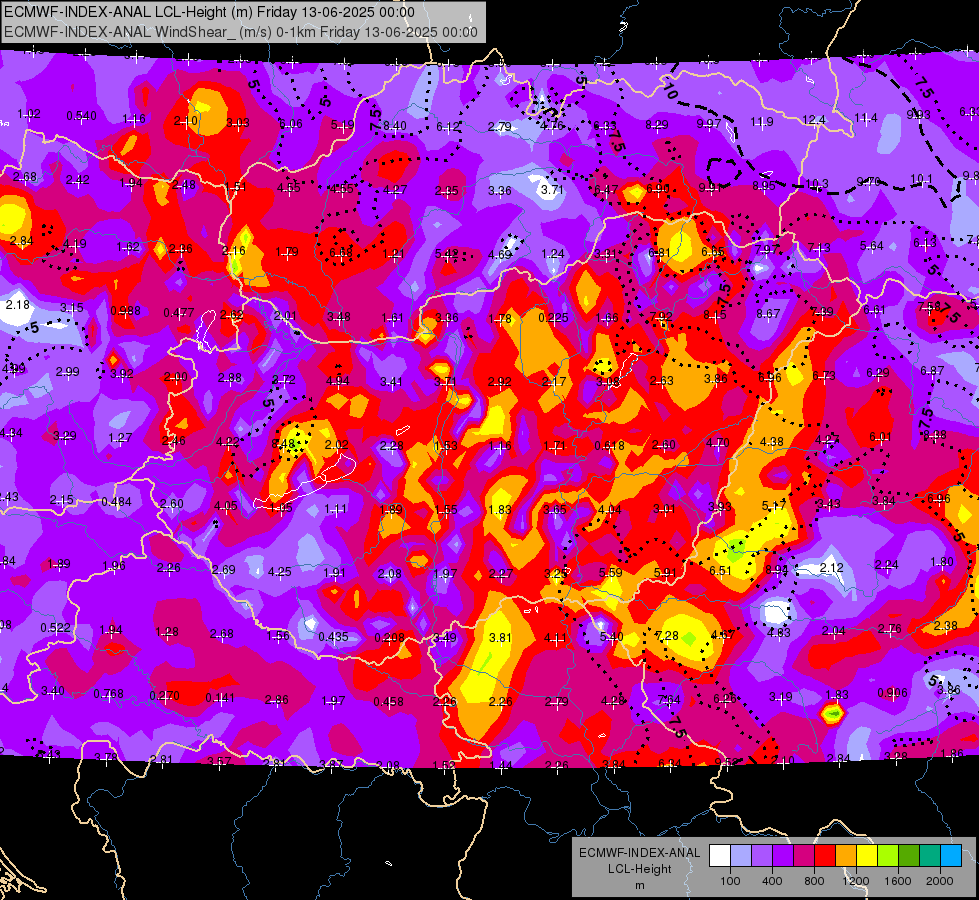Click the legend scale label '1600'
The height and width of the screenshot is (900, 979).
898,881
